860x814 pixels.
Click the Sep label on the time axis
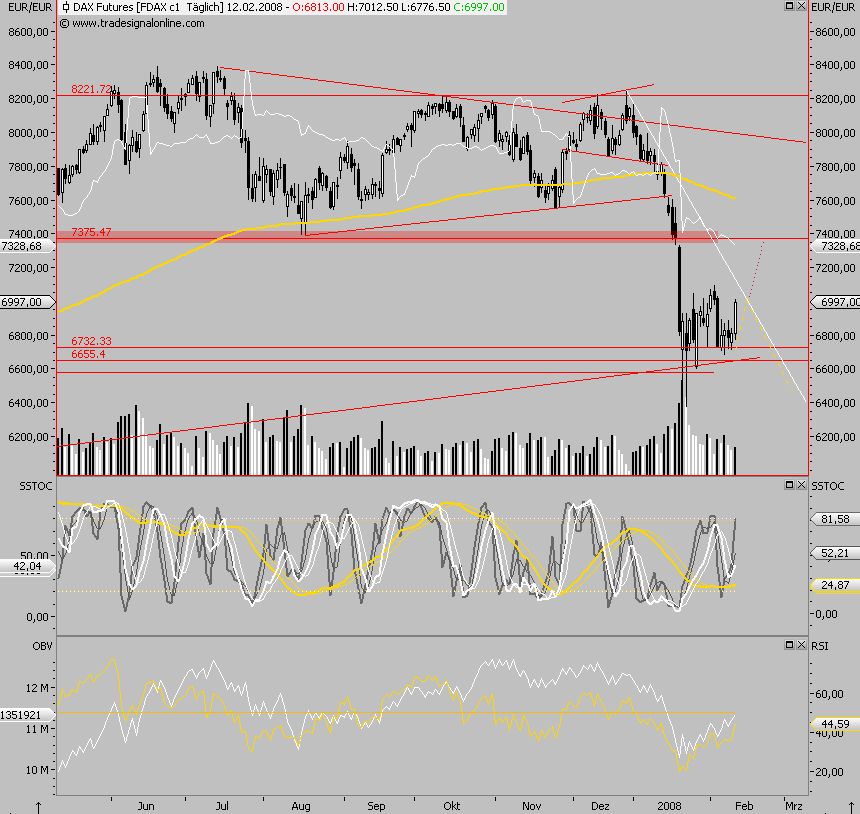click(x=376, y=806)
